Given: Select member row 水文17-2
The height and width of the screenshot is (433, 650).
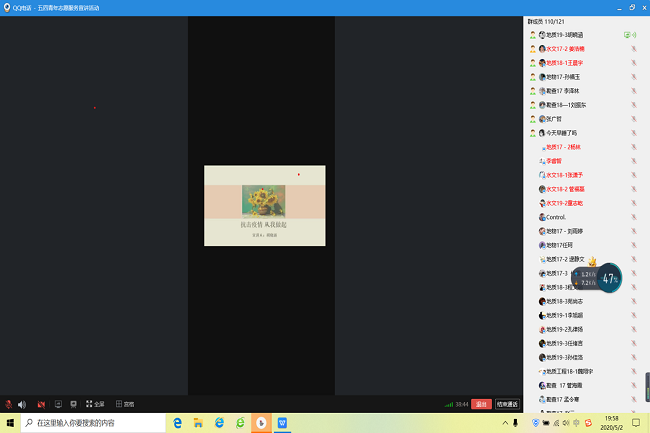Looking at the screenshot, I should (586, 49).
